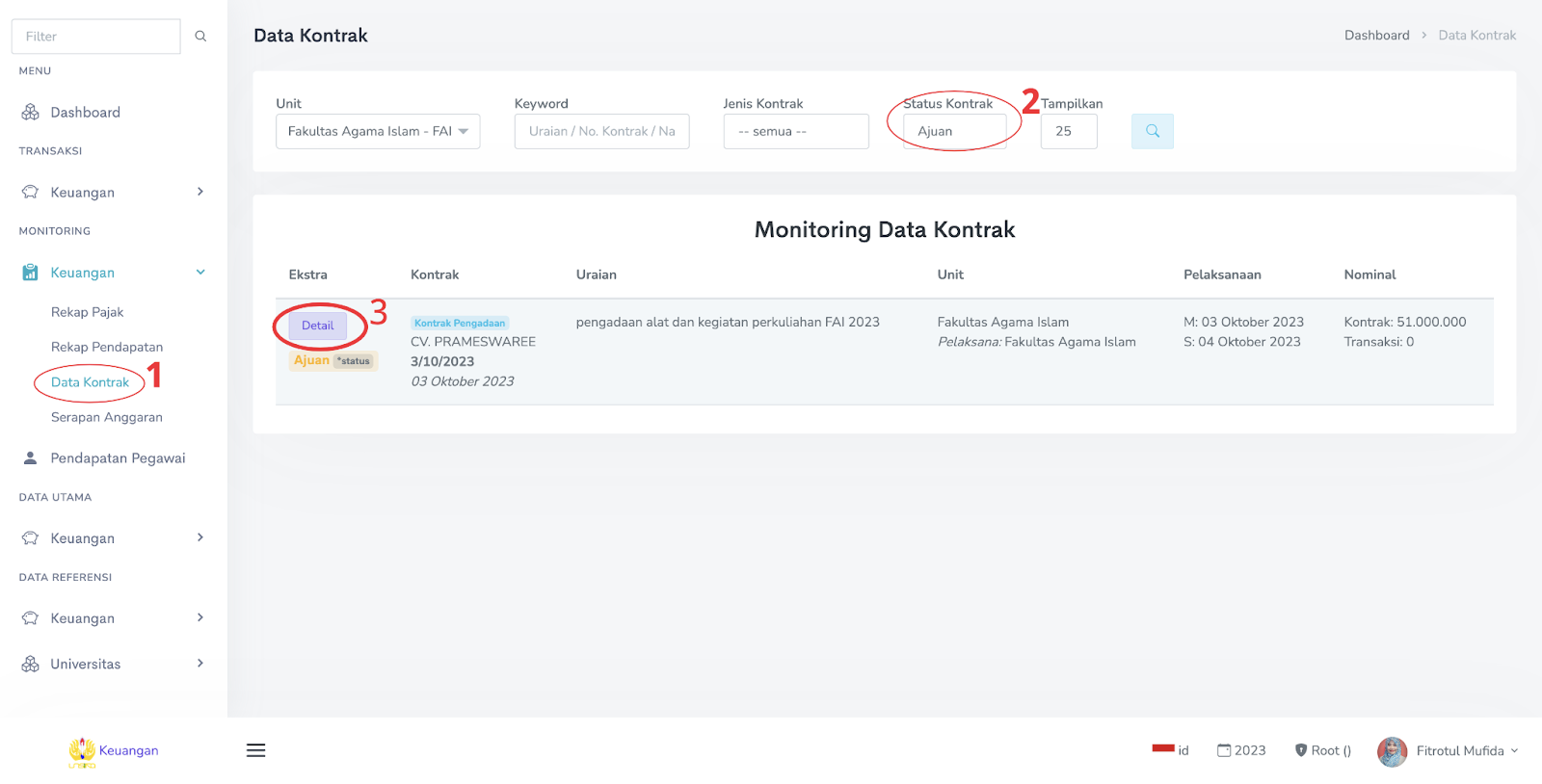
Task: Click the Root shield role icon
Action: [x=1300, y=750]
